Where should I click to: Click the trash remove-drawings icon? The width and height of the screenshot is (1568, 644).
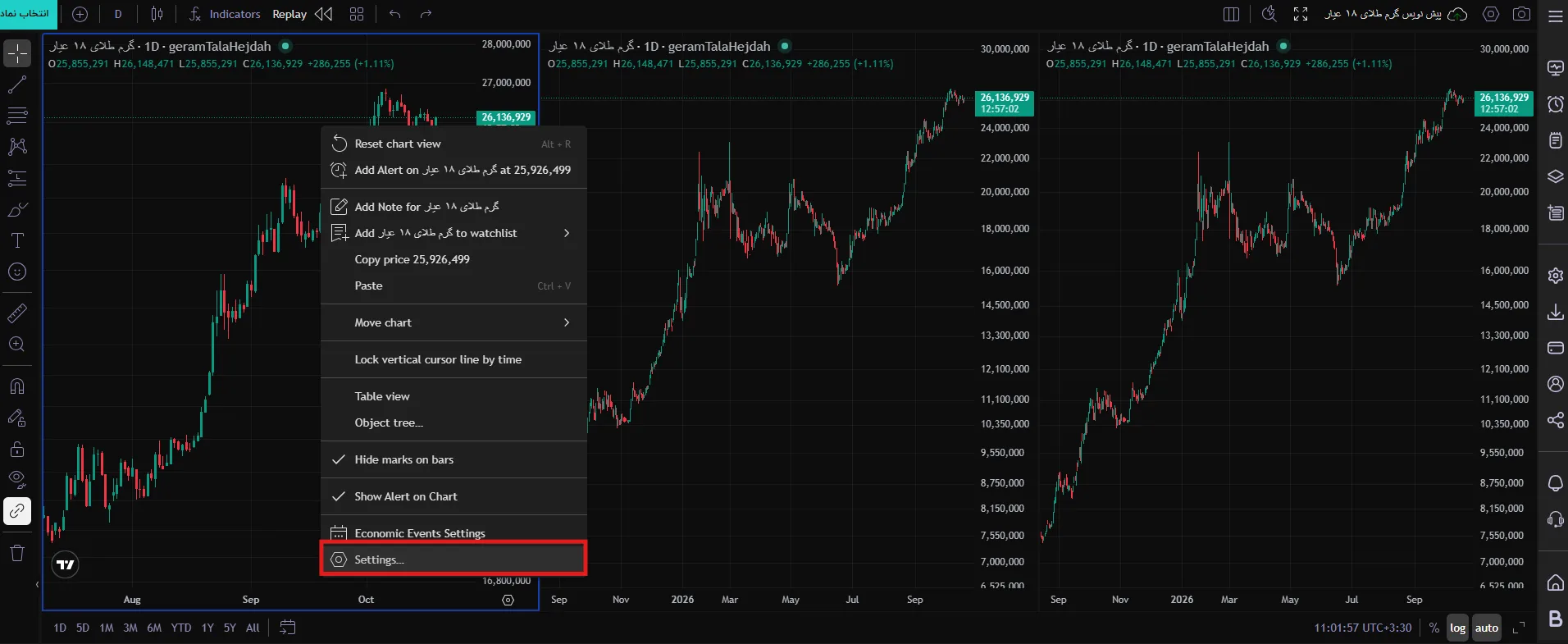17,552
